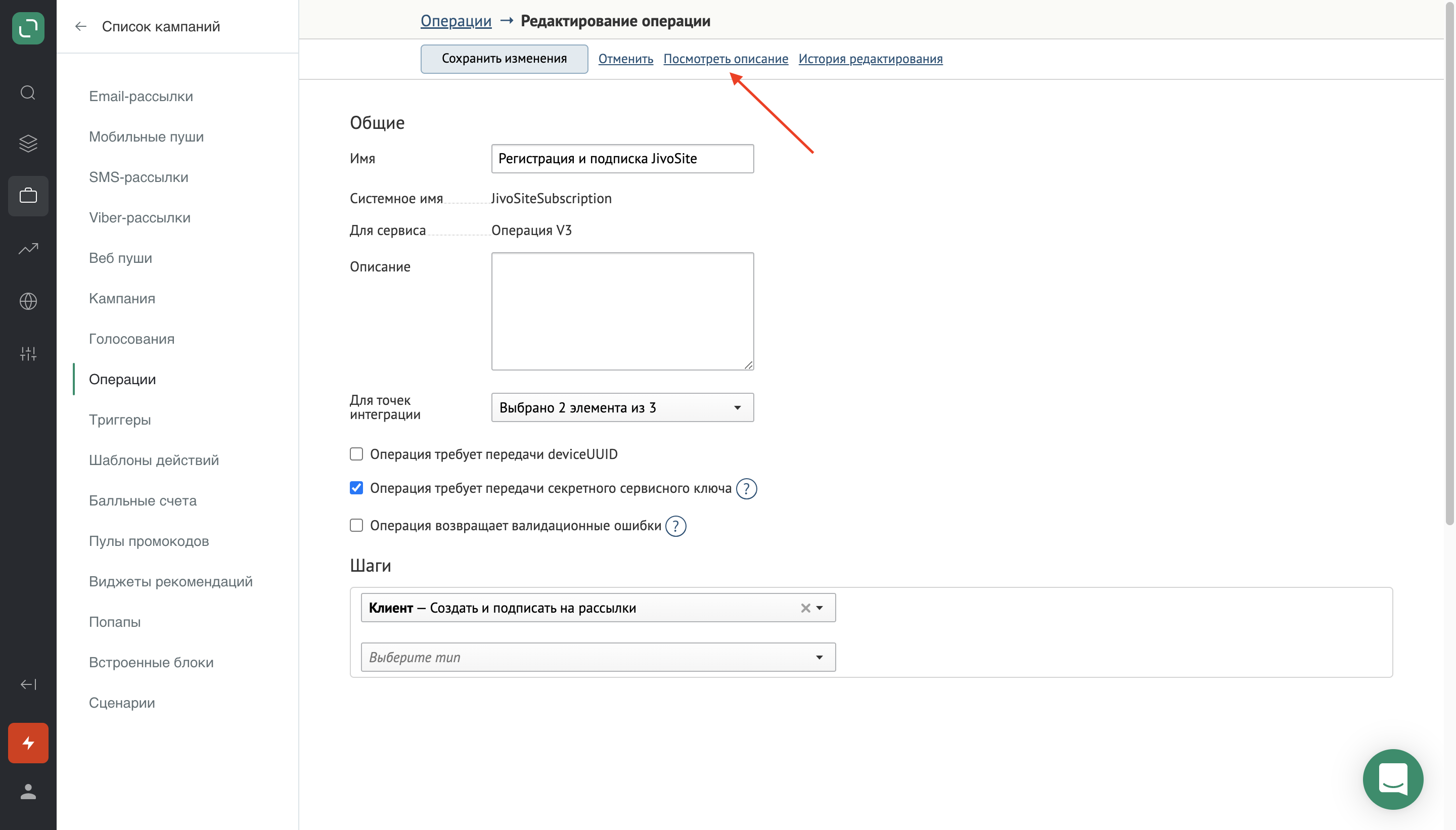Open the layers stack icon in sidebar
The height and width of the screenshot is (830, 1456).
pyautogui.click(x=28, y=143)
